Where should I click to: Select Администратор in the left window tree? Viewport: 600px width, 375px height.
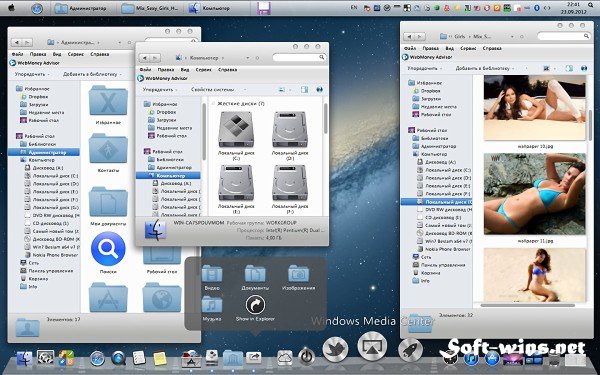click(x=47, y=152)
